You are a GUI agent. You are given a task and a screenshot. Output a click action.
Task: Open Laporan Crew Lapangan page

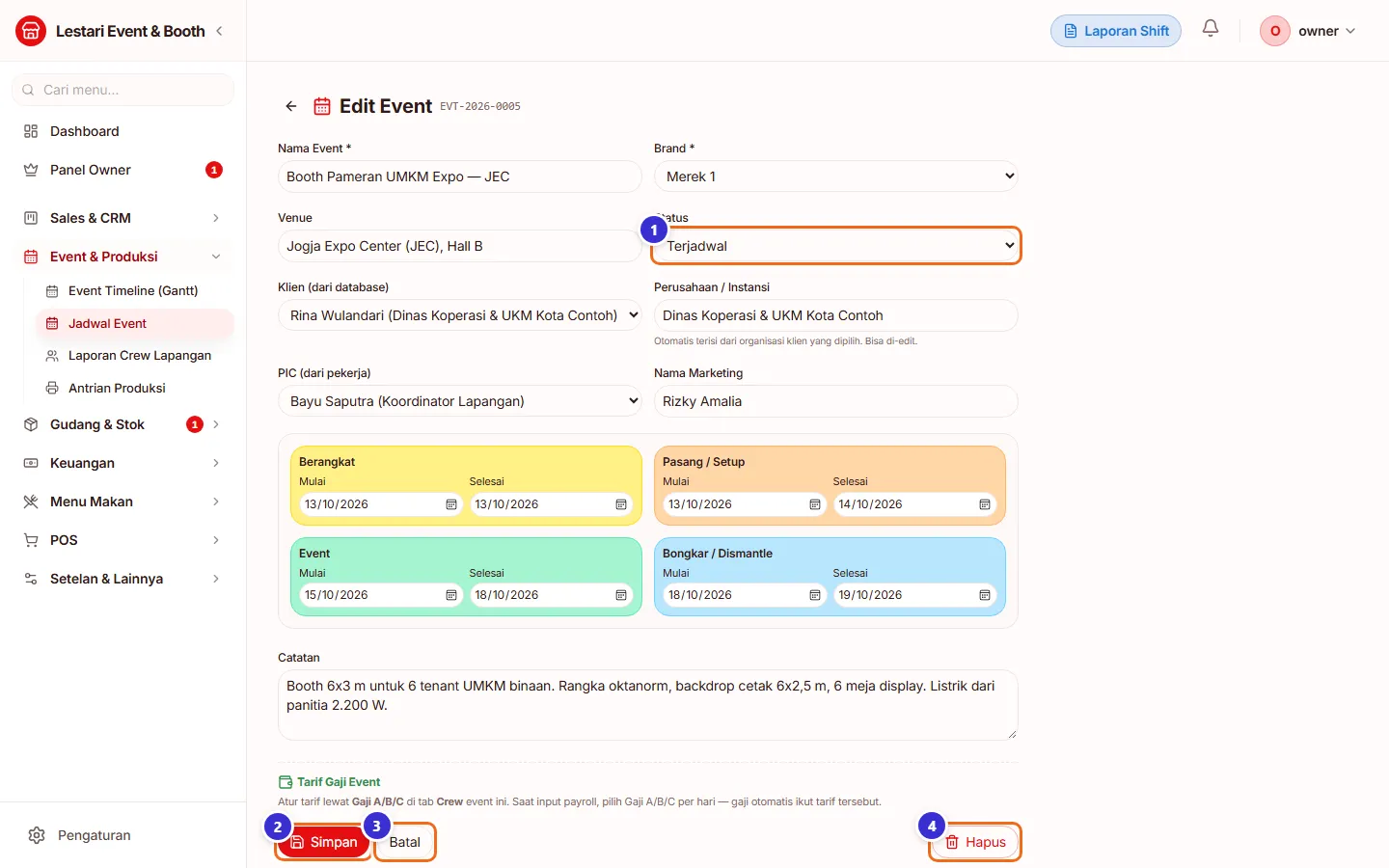tap(135, 355)
